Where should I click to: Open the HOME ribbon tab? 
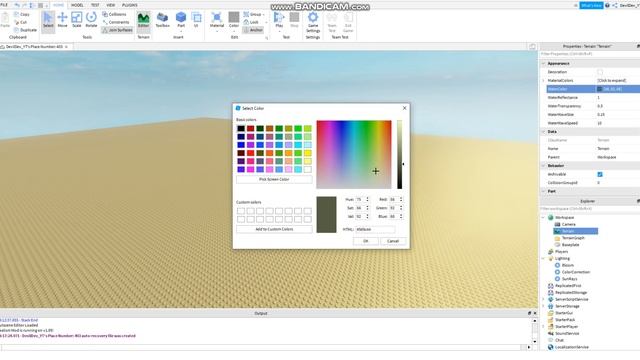pyautogui.click(x=58, y=5)
